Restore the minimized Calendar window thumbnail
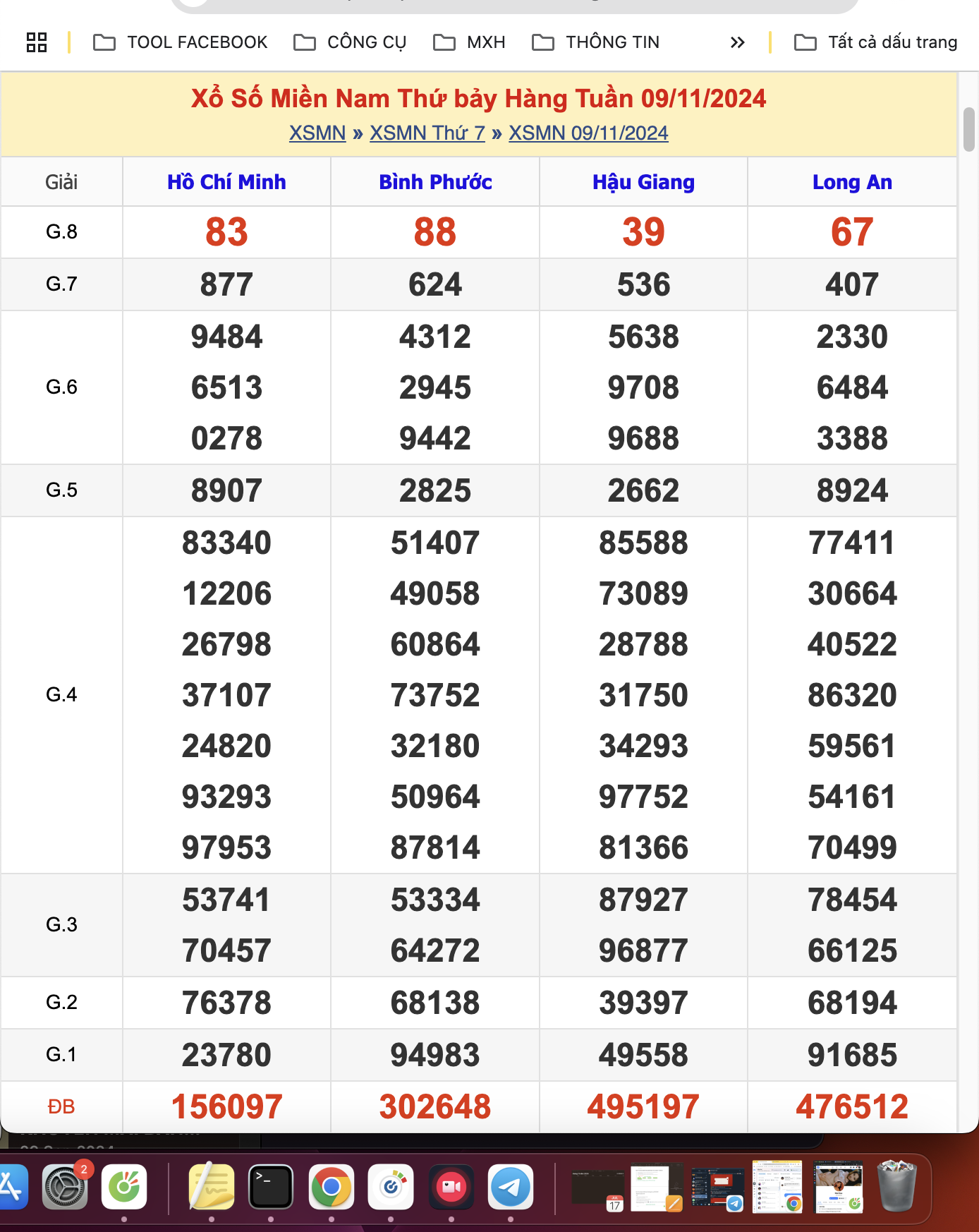This screenshot has width=979, height=1232. 598,1188
